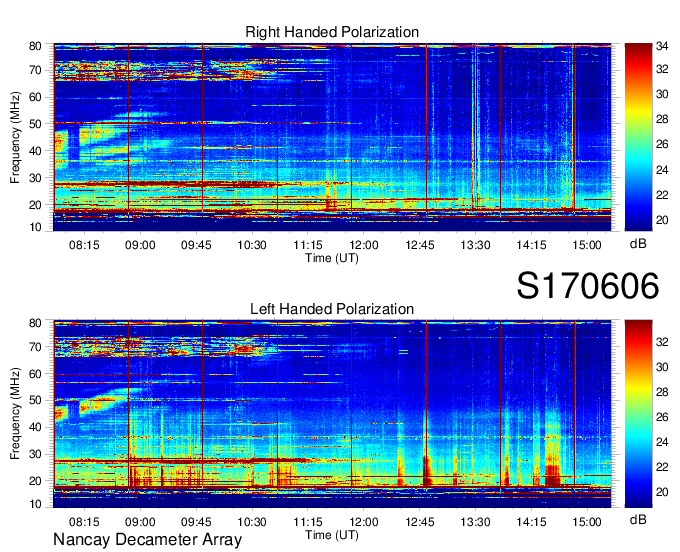This screenshot has height=552, width=680.
Task: Click the 40 MHz tick of the lower panel
Action: (x=35, y=428)
